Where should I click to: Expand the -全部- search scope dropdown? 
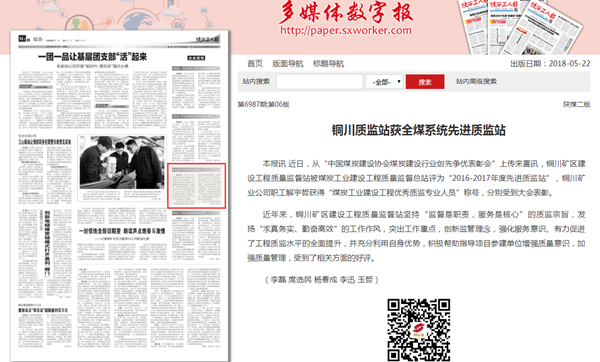pos(384,82)
